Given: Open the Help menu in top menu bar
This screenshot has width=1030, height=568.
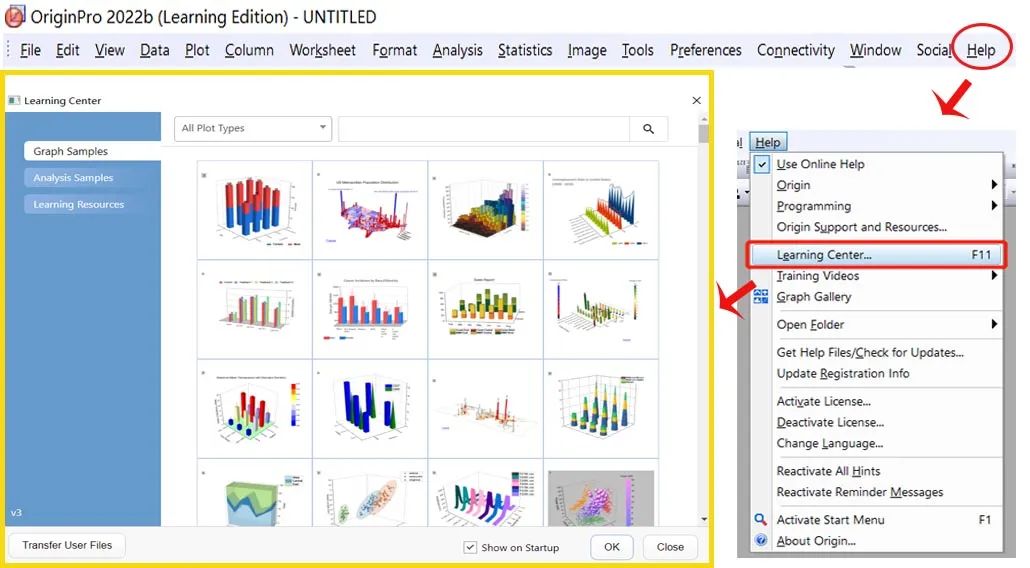Looking at the screenshot, I should (x=981, y=51).
